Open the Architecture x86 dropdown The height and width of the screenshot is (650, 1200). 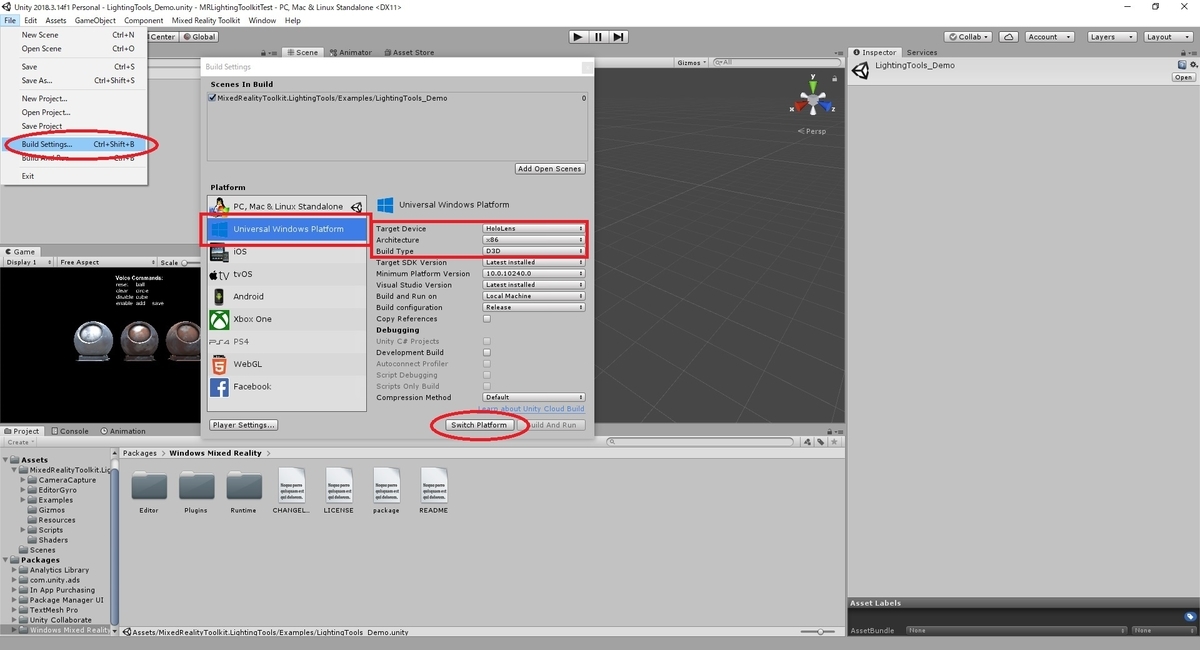point(534,240)
